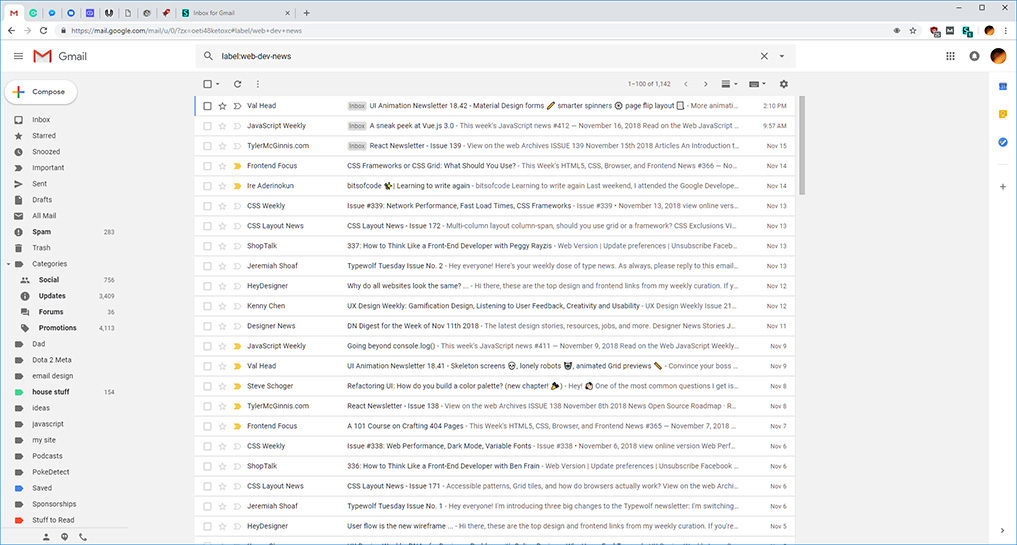The height and width of the screenshot is (545, 1017).
Task: Compose a new email
Action: (41, 92)
